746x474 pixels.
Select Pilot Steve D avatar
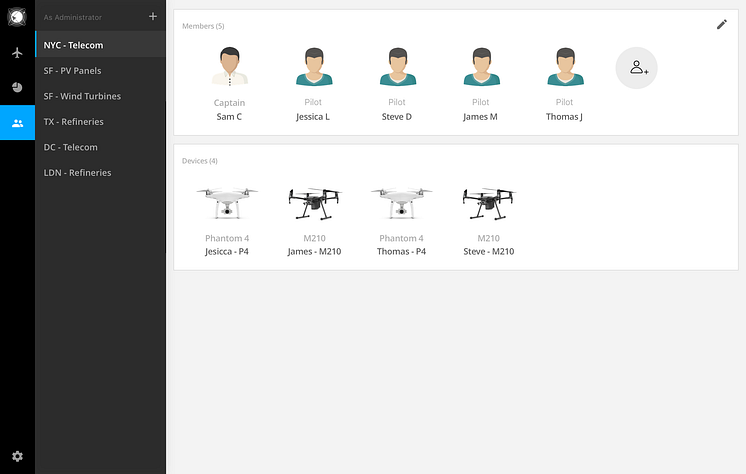(398, 66)
